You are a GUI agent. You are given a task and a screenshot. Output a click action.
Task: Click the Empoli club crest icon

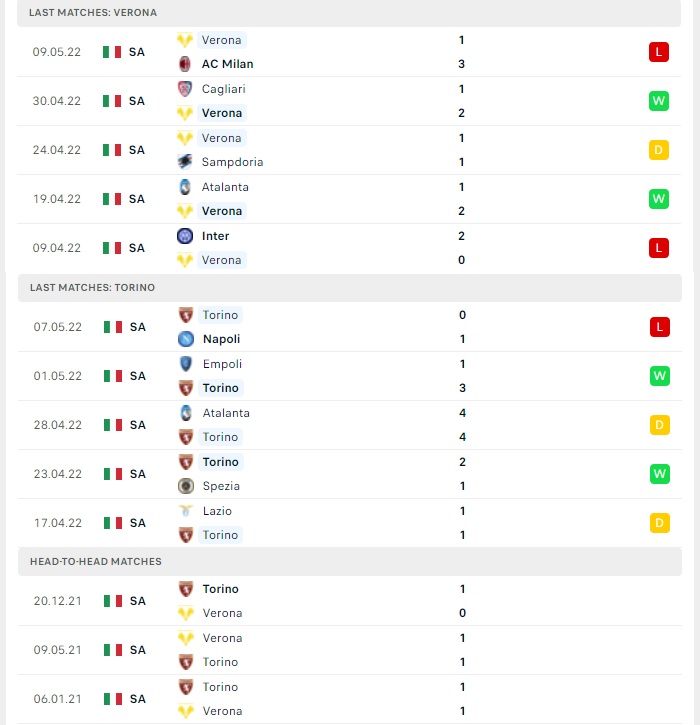click(186, 364)
